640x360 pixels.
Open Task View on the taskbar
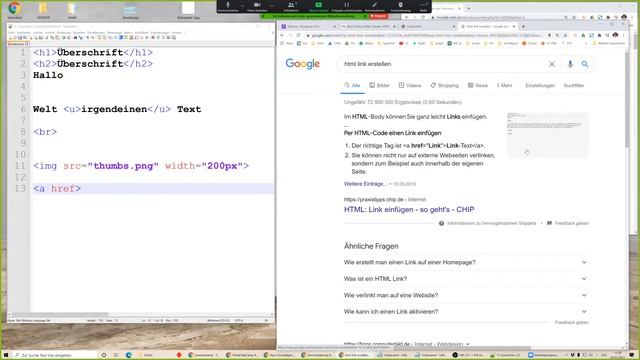point(116,355)
